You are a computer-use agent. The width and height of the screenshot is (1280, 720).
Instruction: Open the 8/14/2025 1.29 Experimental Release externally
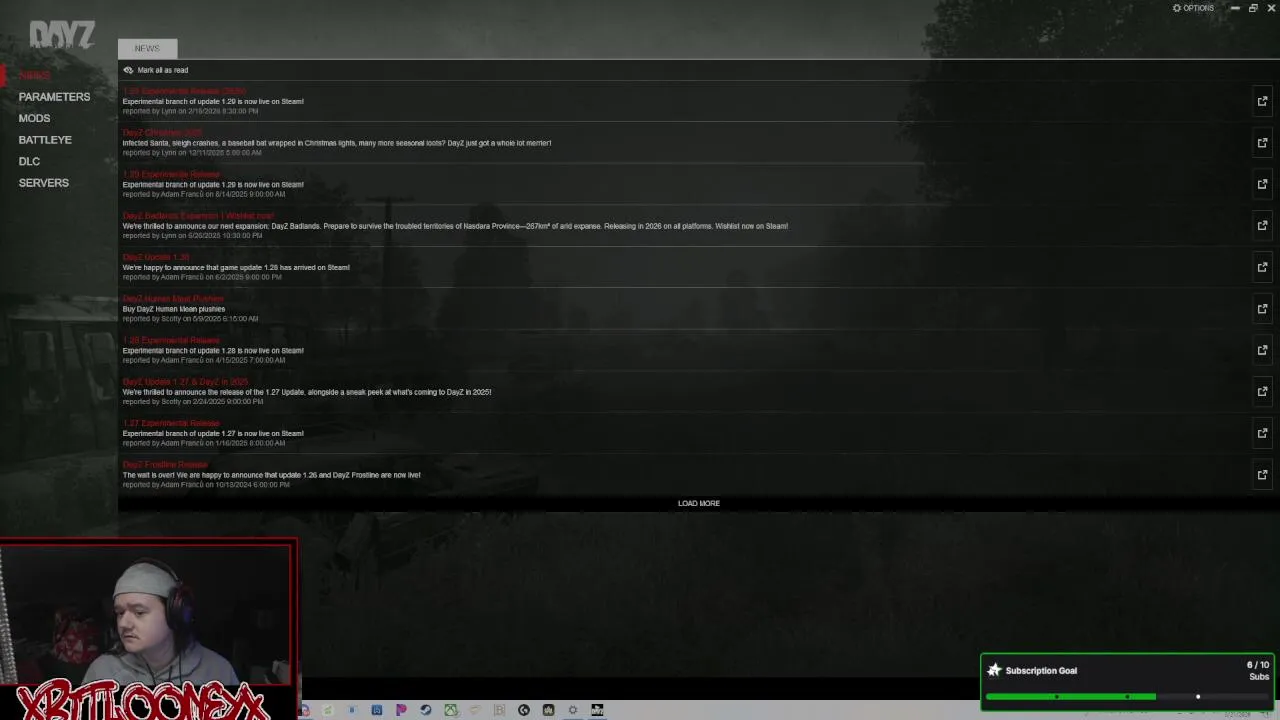tap(1262, 184)
